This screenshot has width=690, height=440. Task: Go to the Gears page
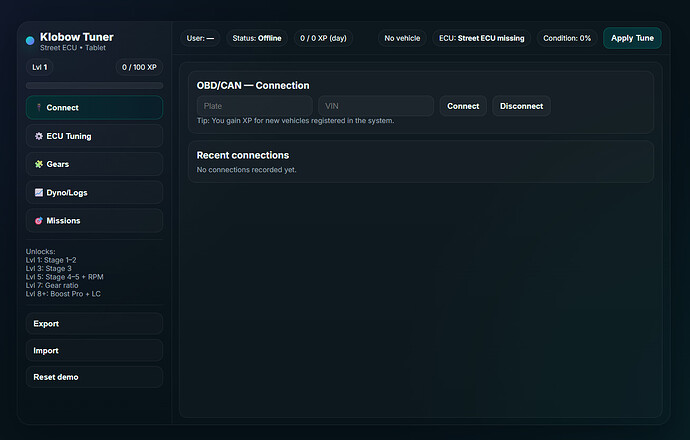coord(94,164)
